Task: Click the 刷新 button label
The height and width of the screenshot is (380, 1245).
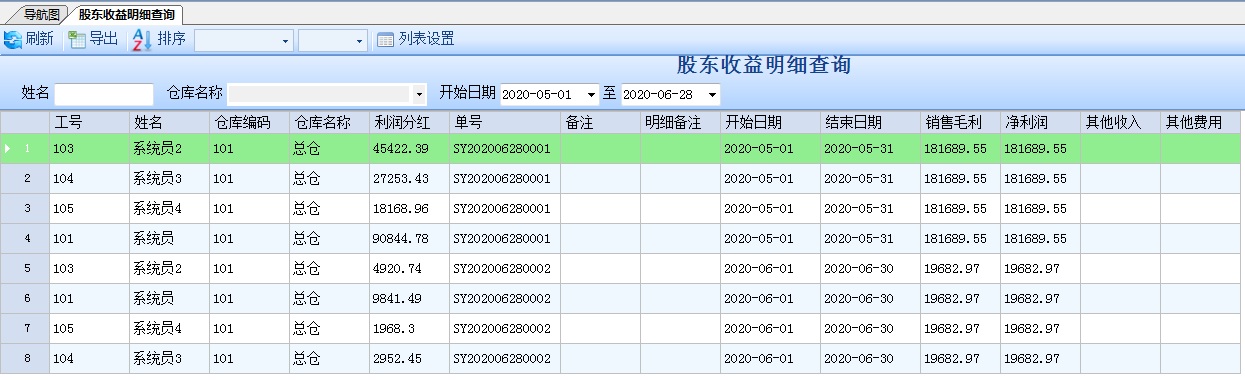Action: [40, 40]
